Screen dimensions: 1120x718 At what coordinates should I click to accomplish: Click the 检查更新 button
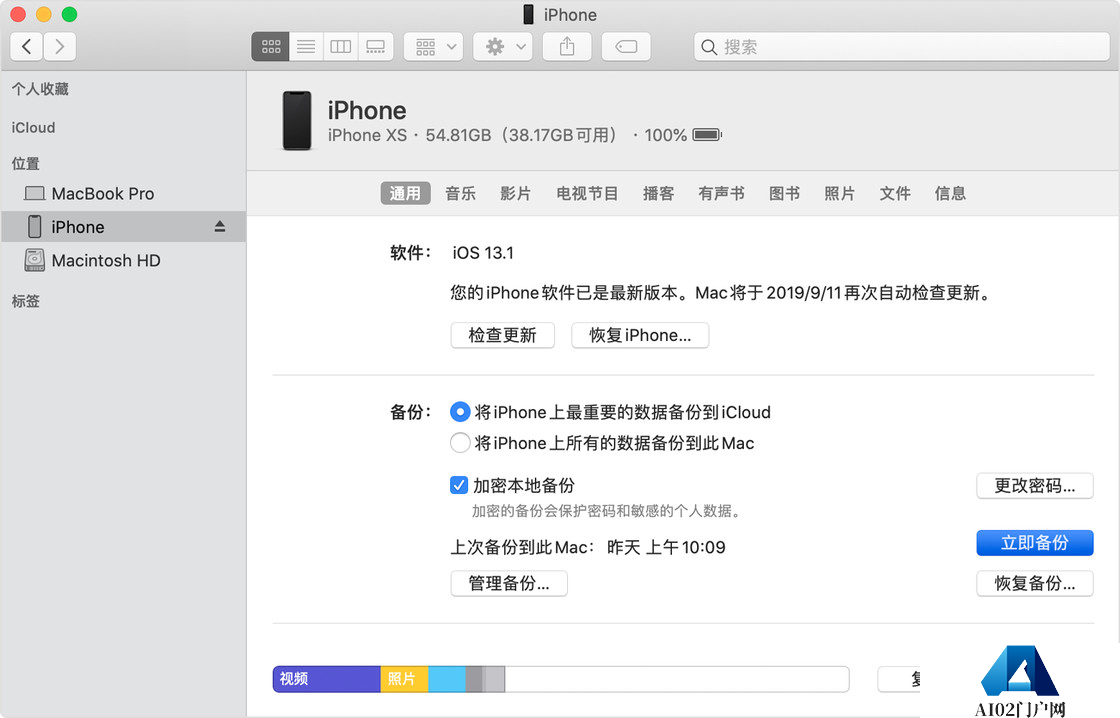click(503, 335)
